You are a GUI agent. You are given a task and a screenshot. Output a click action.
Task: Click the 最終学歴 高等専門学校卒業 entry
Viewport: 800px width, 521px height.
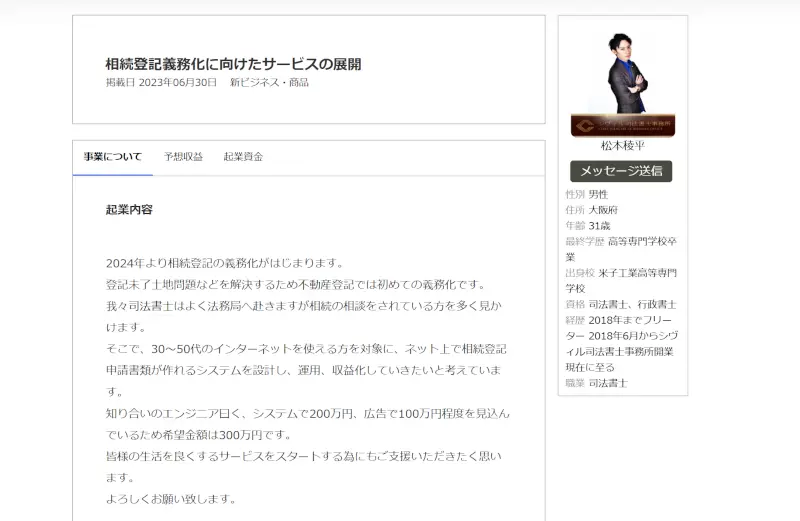621,250
